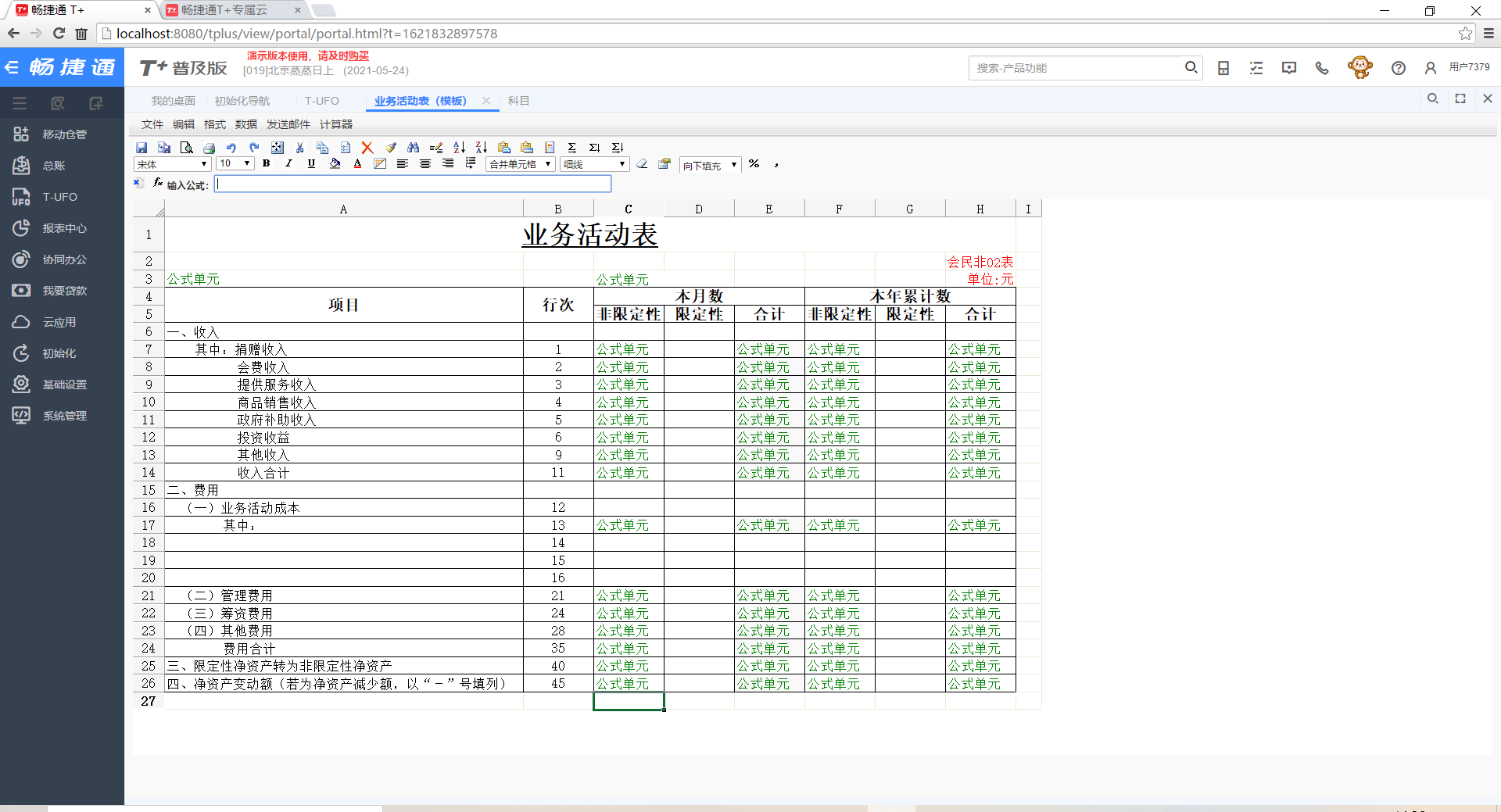Open 协同办公 in the sidebar

point(63,259)
